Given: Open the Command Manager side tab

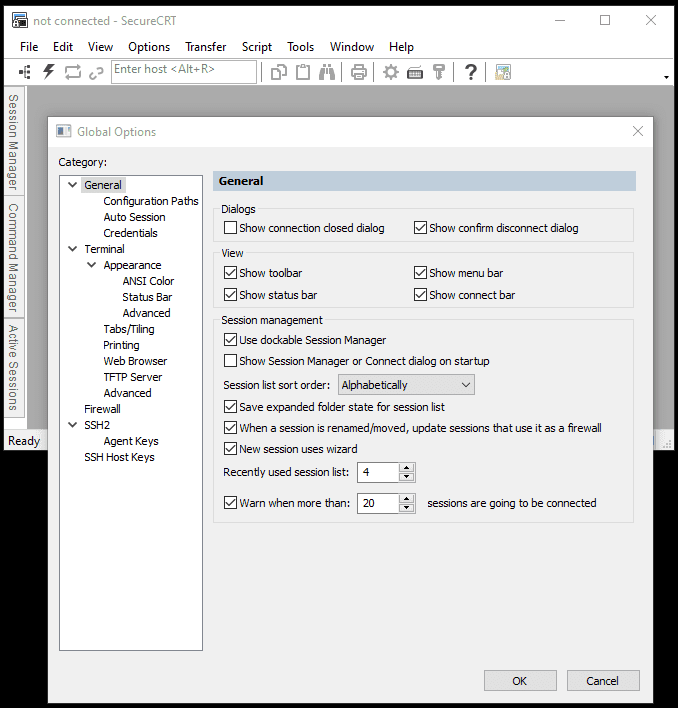Looking at the screenshot, I should tap(14, 257).
